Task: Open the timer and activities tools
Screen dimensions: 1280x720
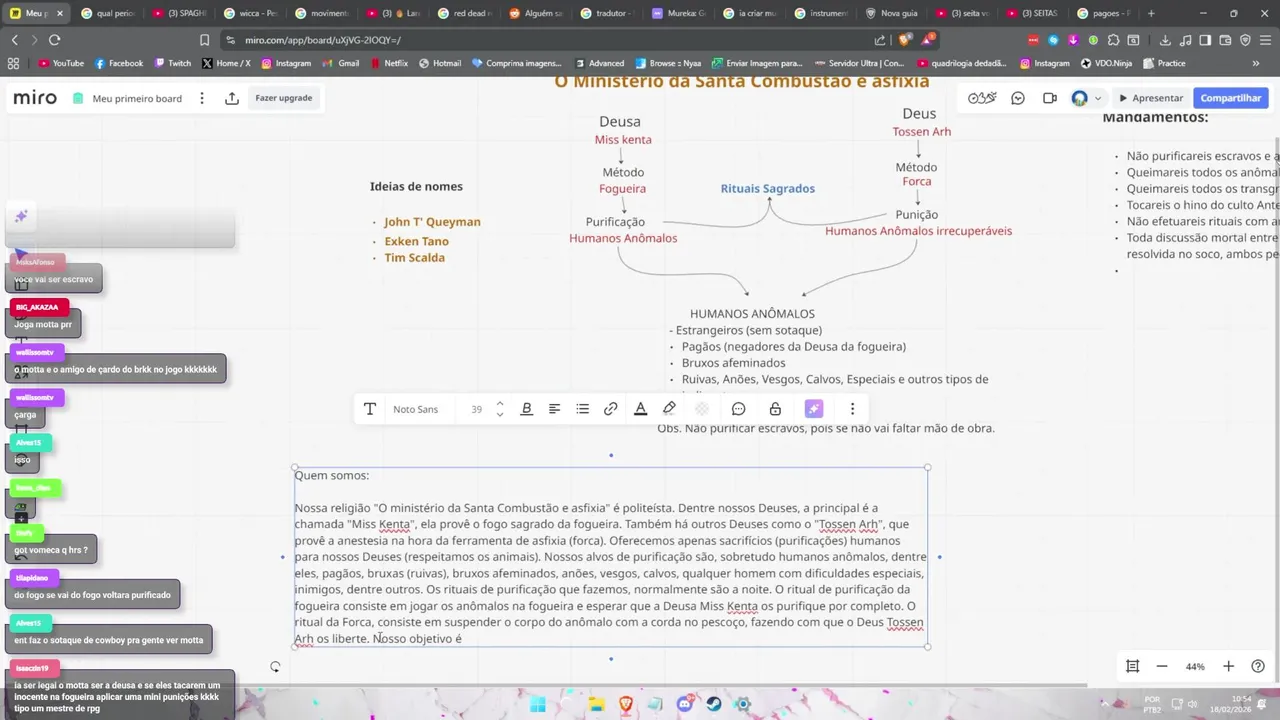Action: (982, 98)
